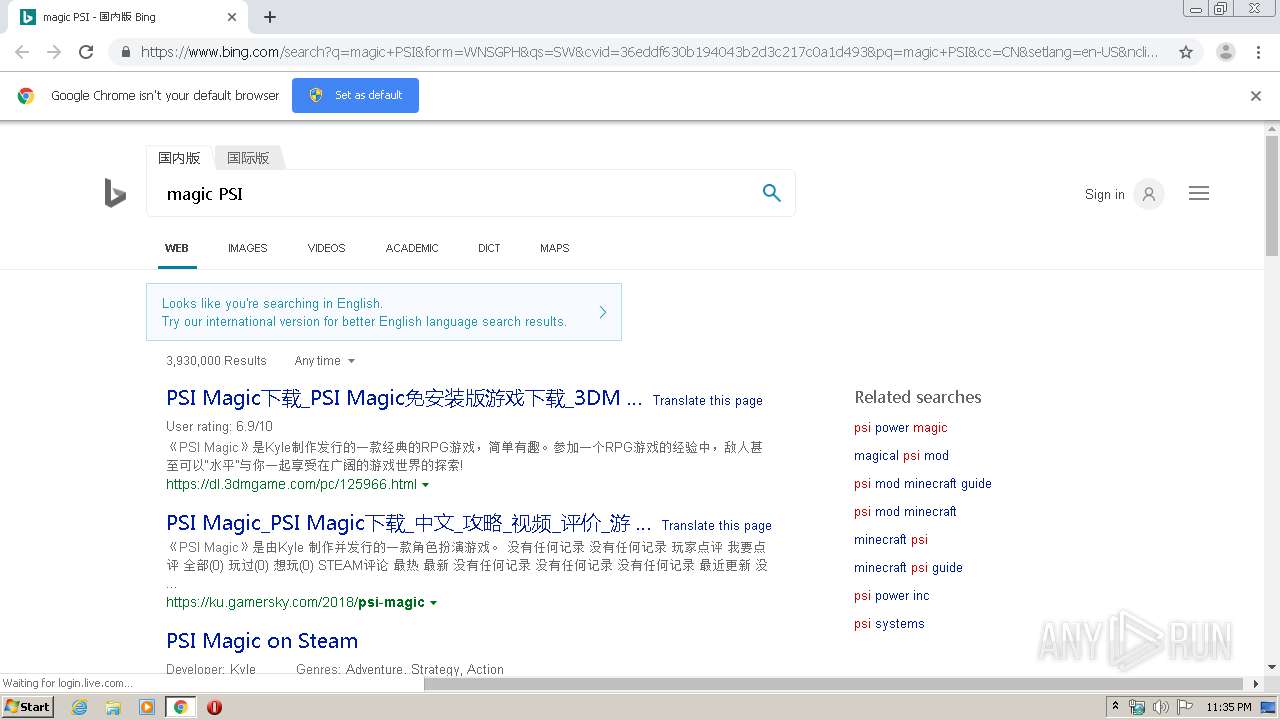Translate the 3DM result page
1280x720 pixels.
707,400
